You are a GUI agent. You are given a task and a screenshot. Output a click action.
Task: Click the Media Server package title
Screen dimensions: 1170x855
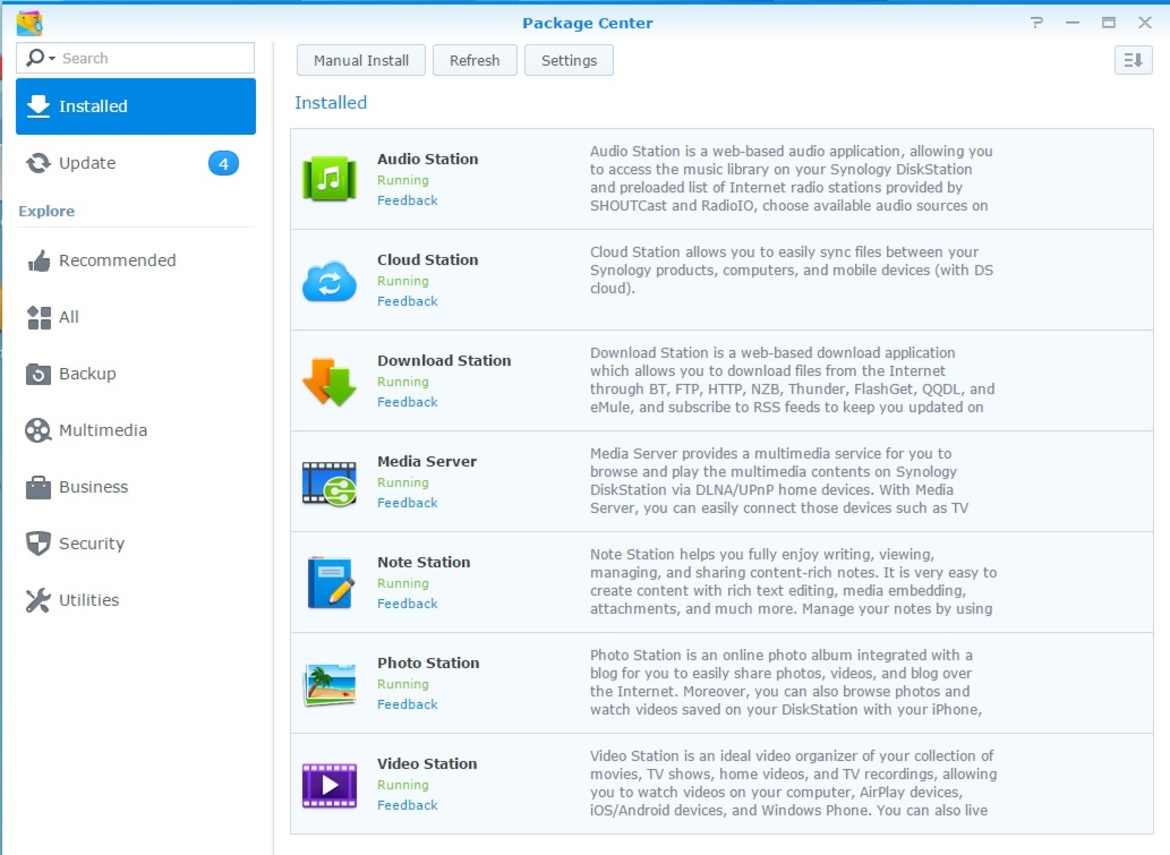427,461
